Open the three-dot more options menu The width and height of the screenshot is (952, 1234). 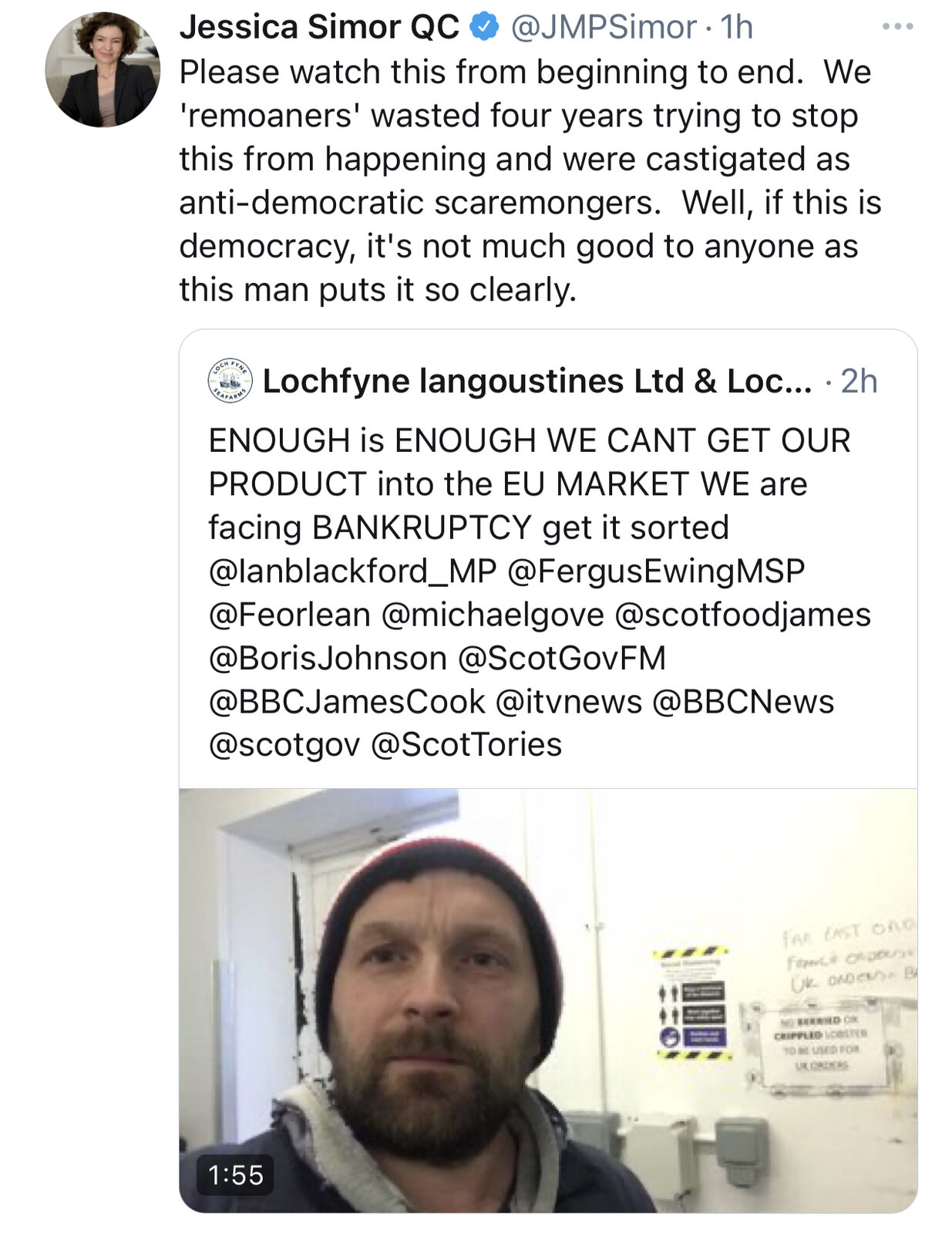tap(897, 27)
